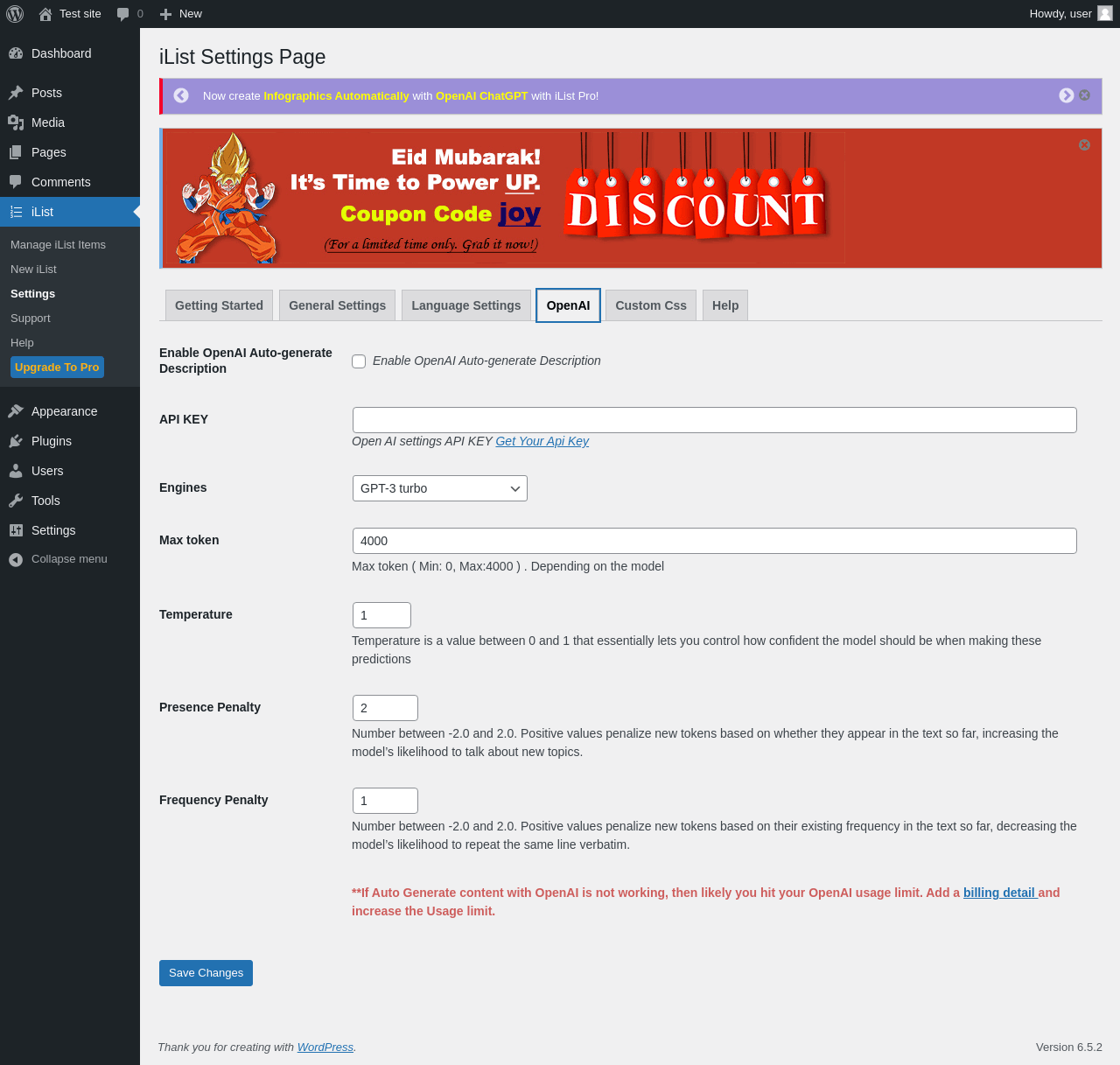This screenshot has width=1120, height=1065.
Task: Click the Comments speech bubble sidebar icon
Action: pyautogui.click(x=16, y=182)
